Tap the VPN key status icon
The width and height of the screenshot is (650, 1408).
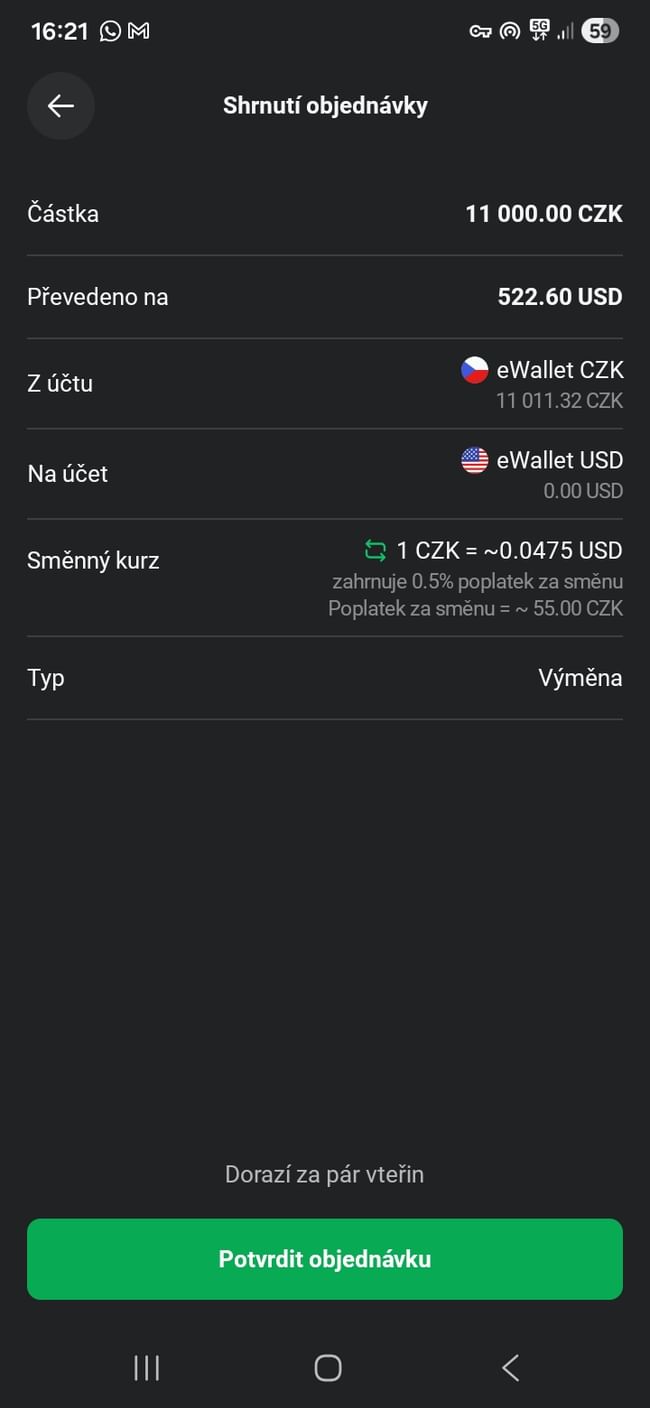[480, 31]
